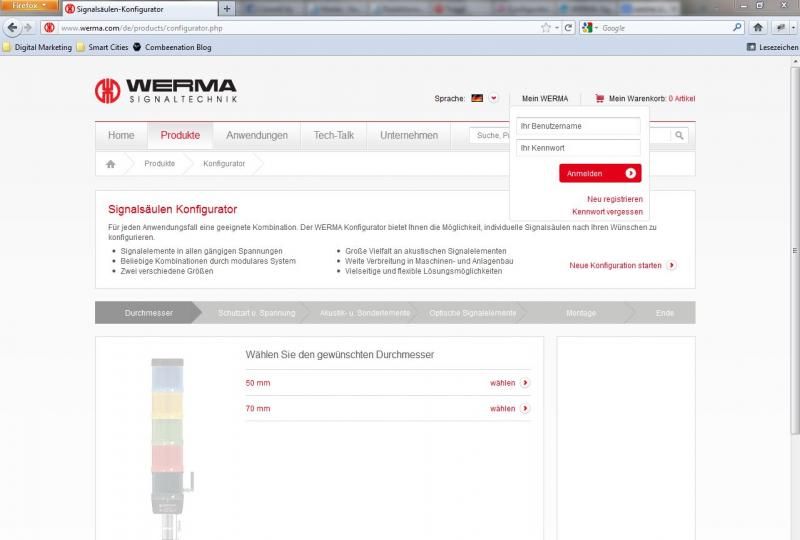Click the Ihr Benutzername input field

tap(578, 126)
